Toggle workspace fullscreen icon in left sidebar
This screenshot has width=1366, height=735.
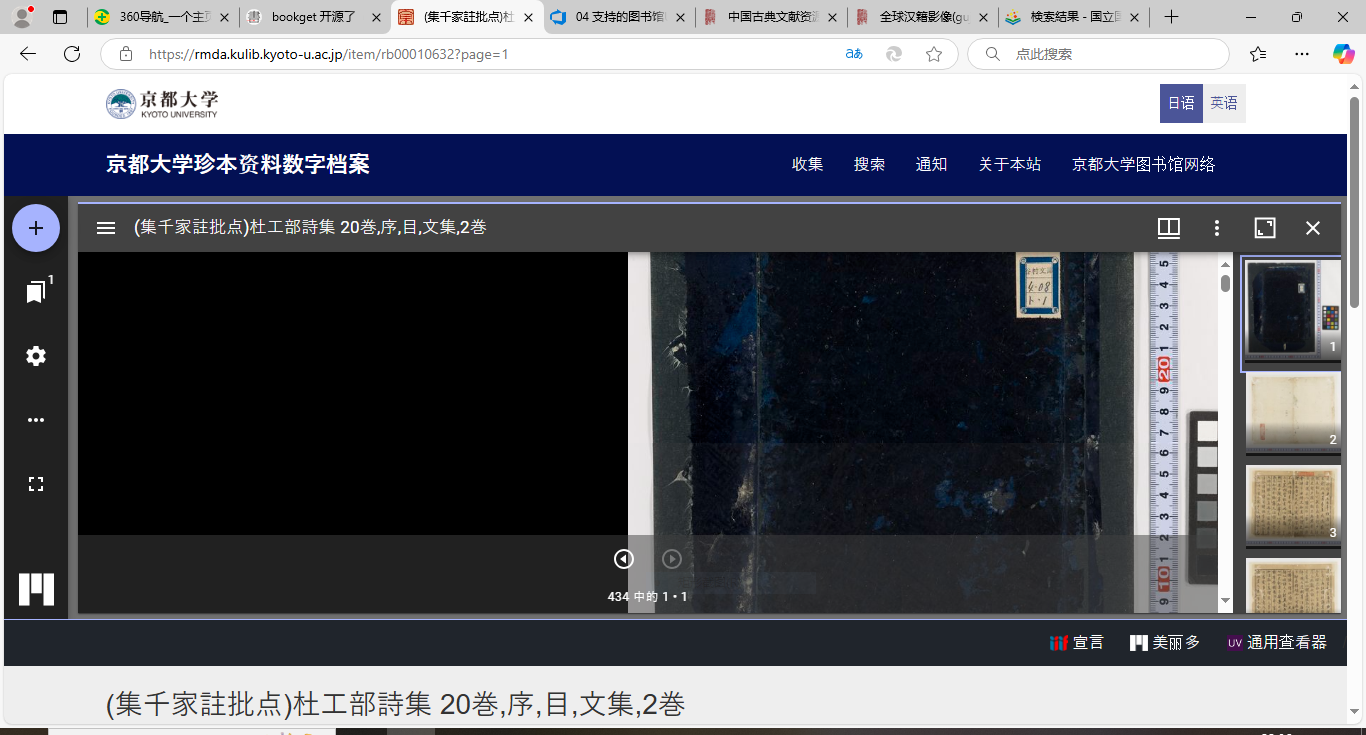click(x=36, y=484)
